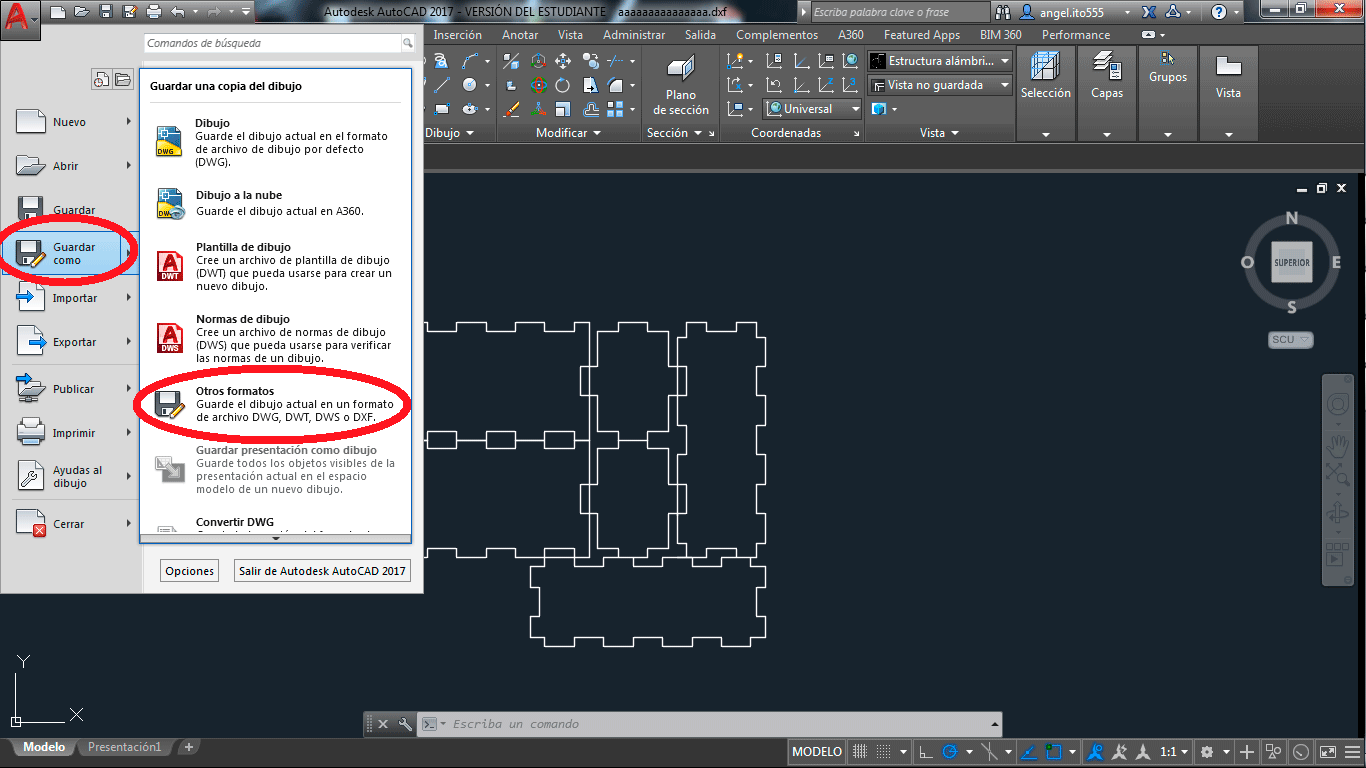Choose Dibujo DWG save option
The height and width of the screenshot is (768, 1366).
pyautogui.click(x=275, y=143)
